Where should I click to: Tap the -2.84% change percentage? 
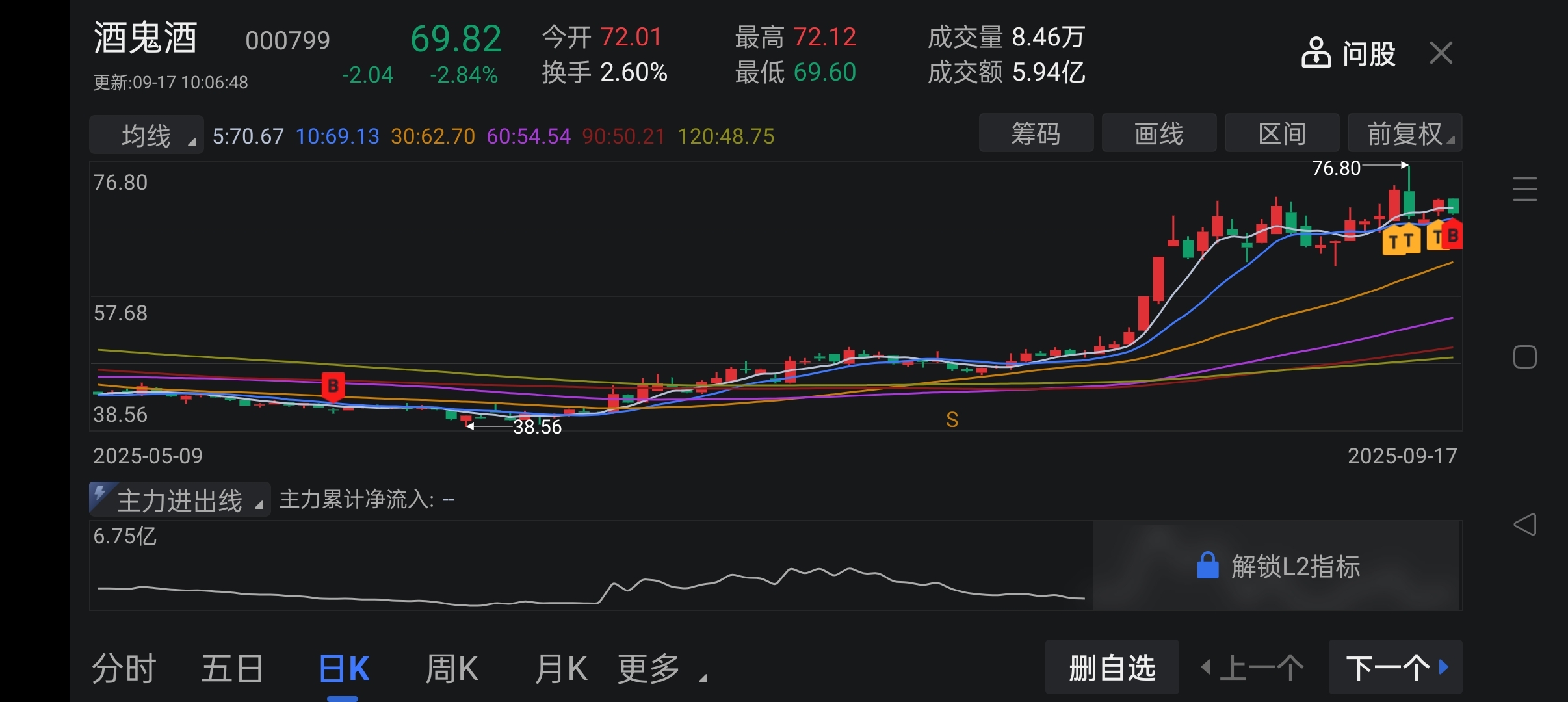click(x=464, y=75)
